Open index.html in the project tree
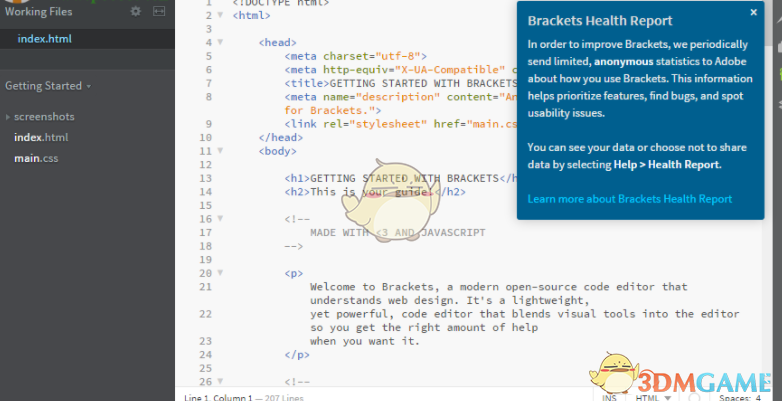 click(x=41, y=138)
